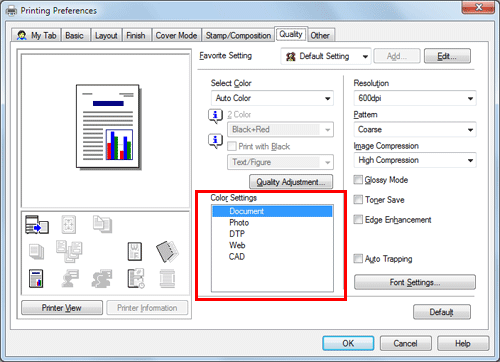Select Photo in Color Settings list

239,223
